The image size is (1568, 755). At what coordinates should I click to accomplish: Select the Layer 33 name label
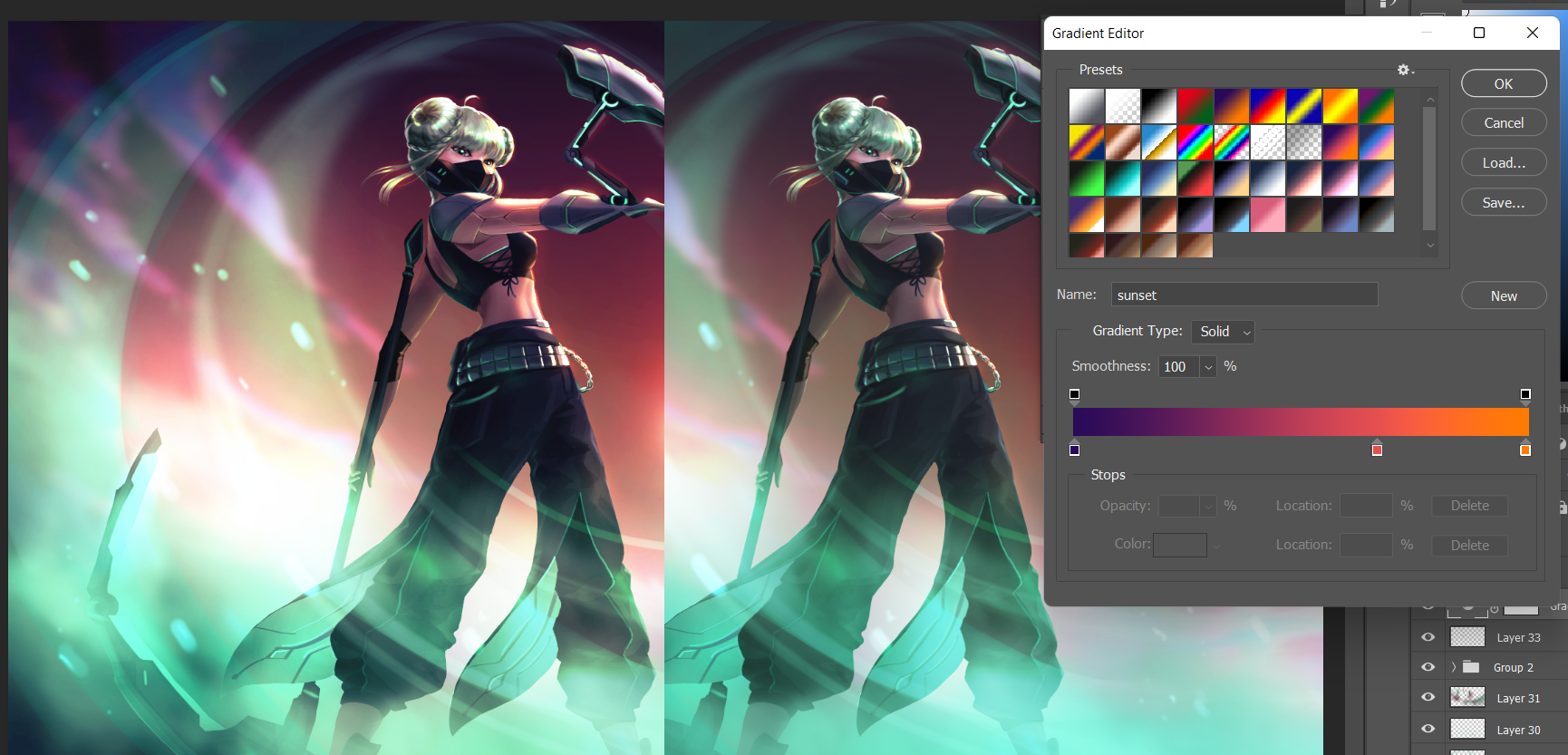(1518, 638)
